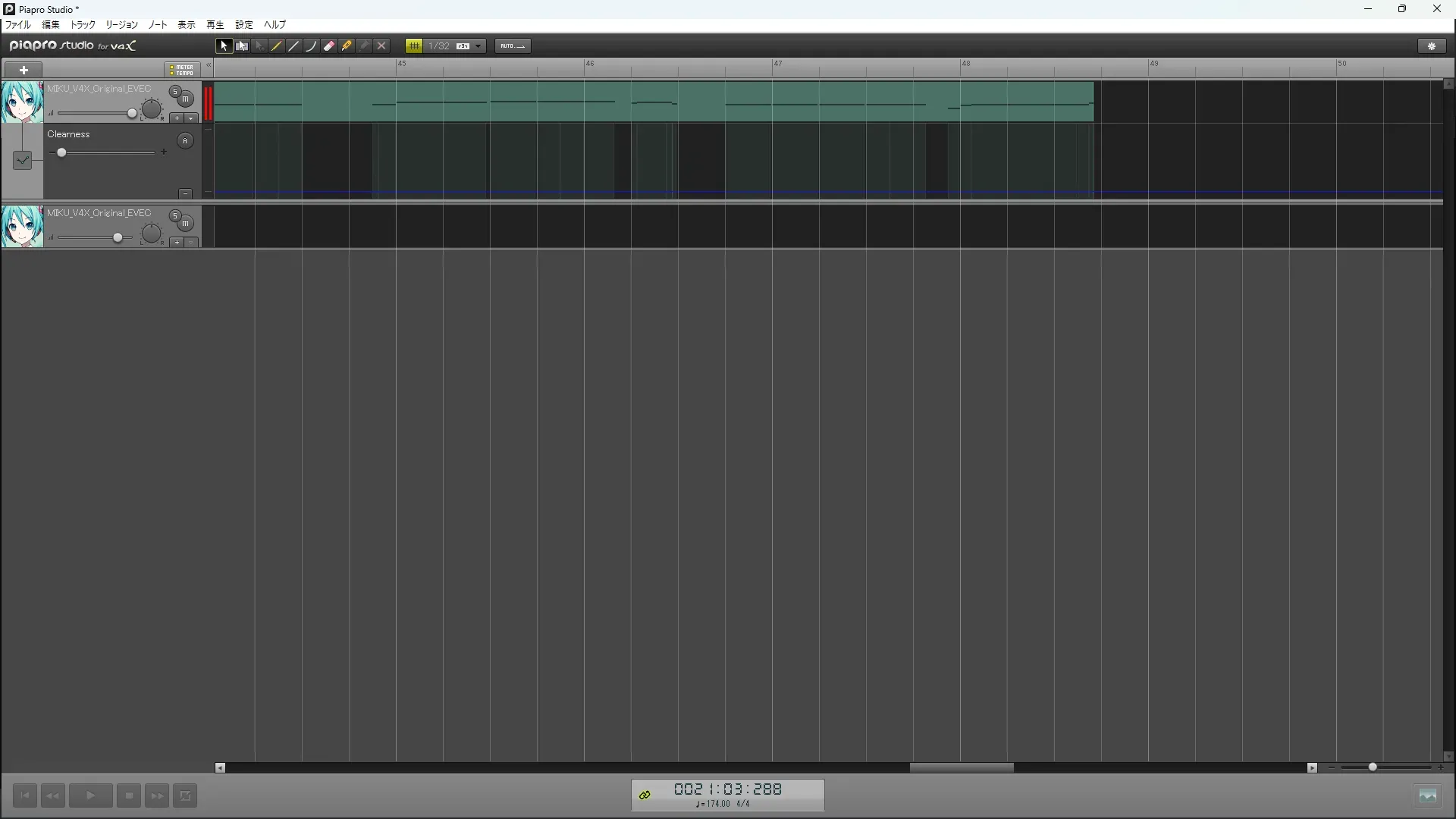The image size is (1456, 819).
Task: Select the yellow pencil draw tool
Action: click(x=277, y=46)
